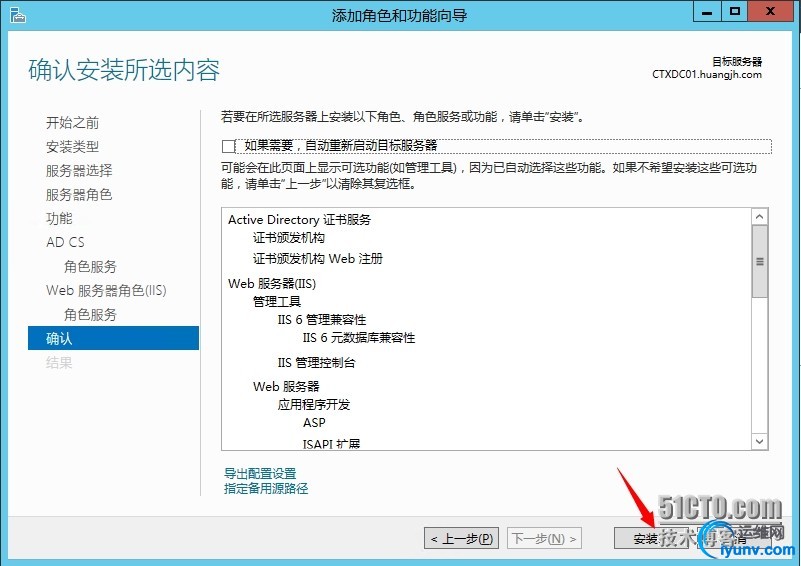Select the Web 服务器 list entry
Viewport: 801px width, 566px height.
(286, 386)
